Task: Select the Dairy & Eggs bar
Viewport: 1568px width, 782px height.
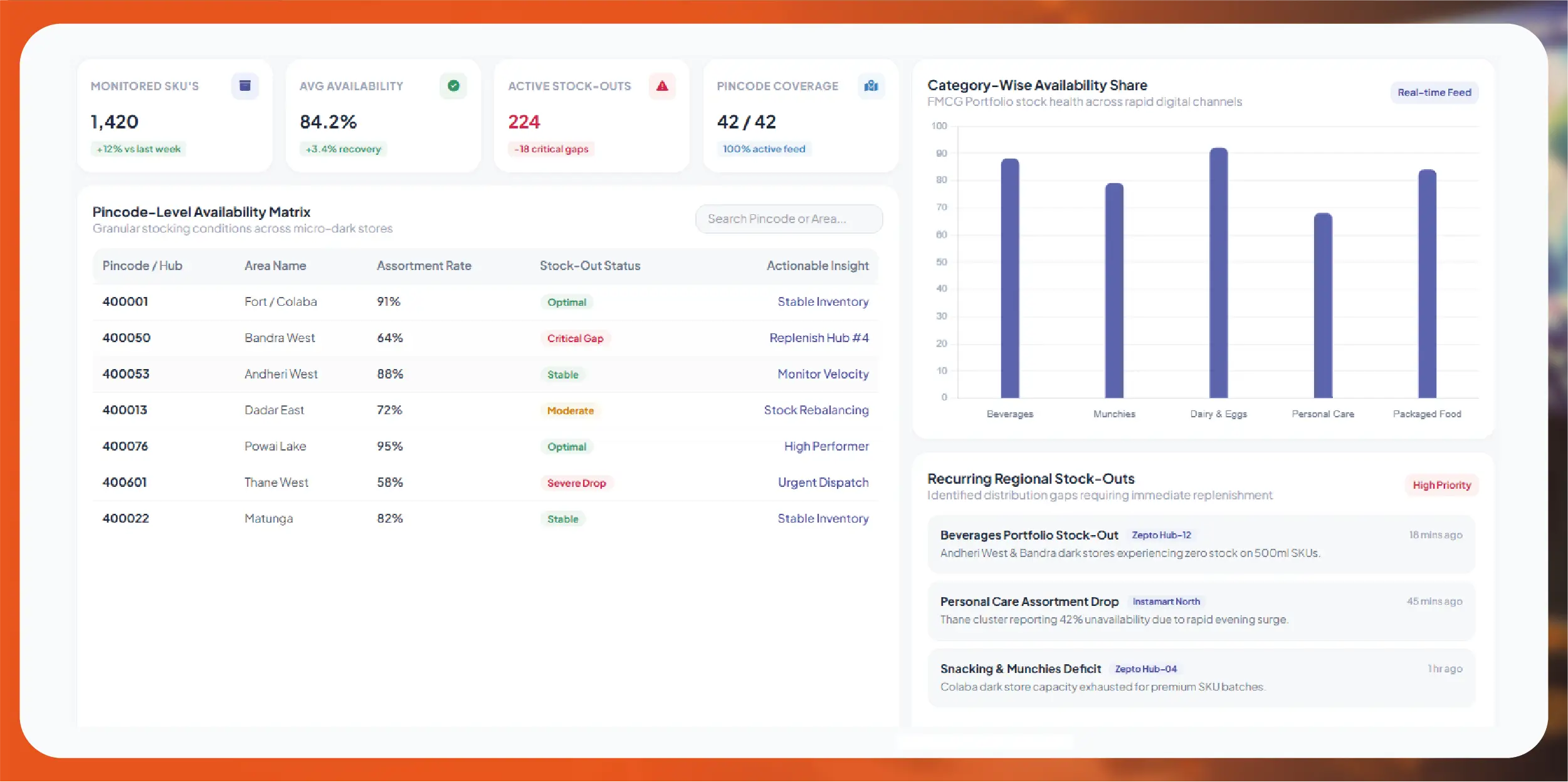Action: coord(1218,273)
